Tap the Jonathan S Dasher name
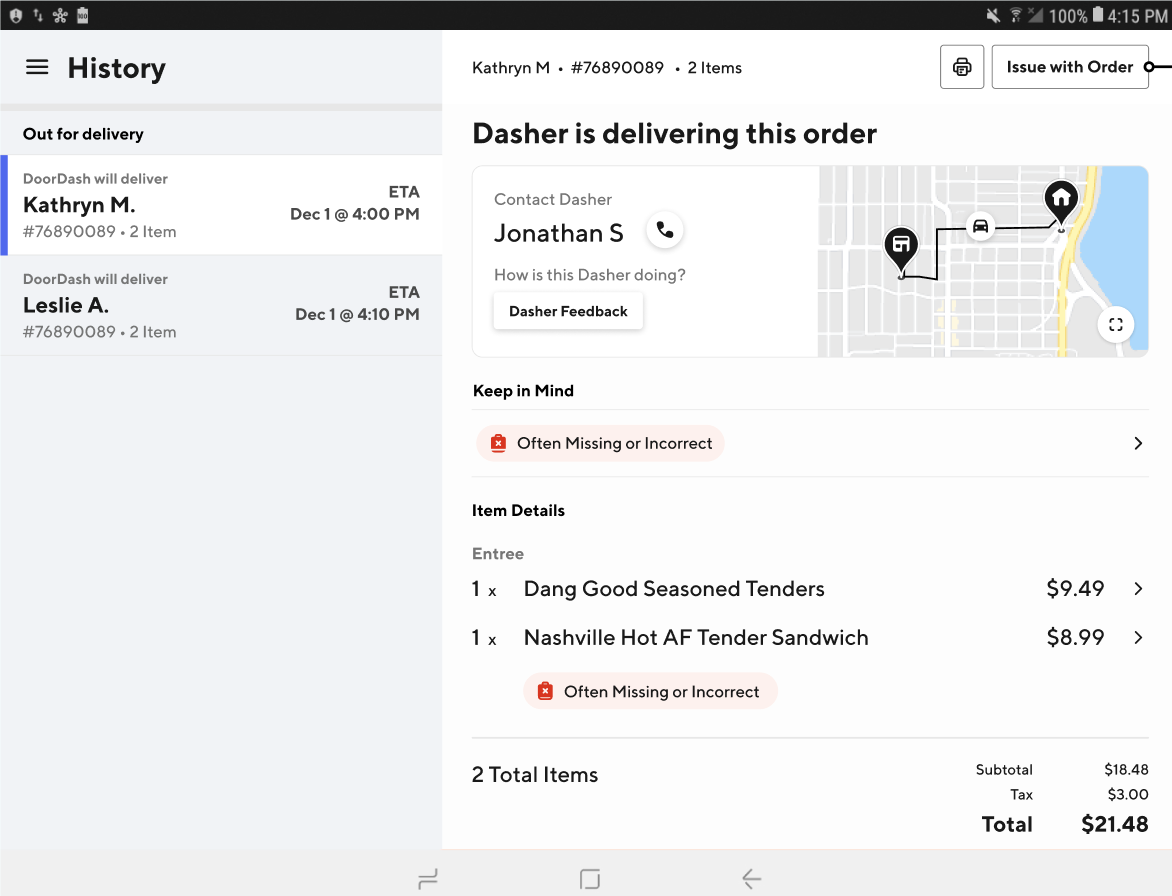The height and width of the screenshot is (896, 1172). click(558, 233)
